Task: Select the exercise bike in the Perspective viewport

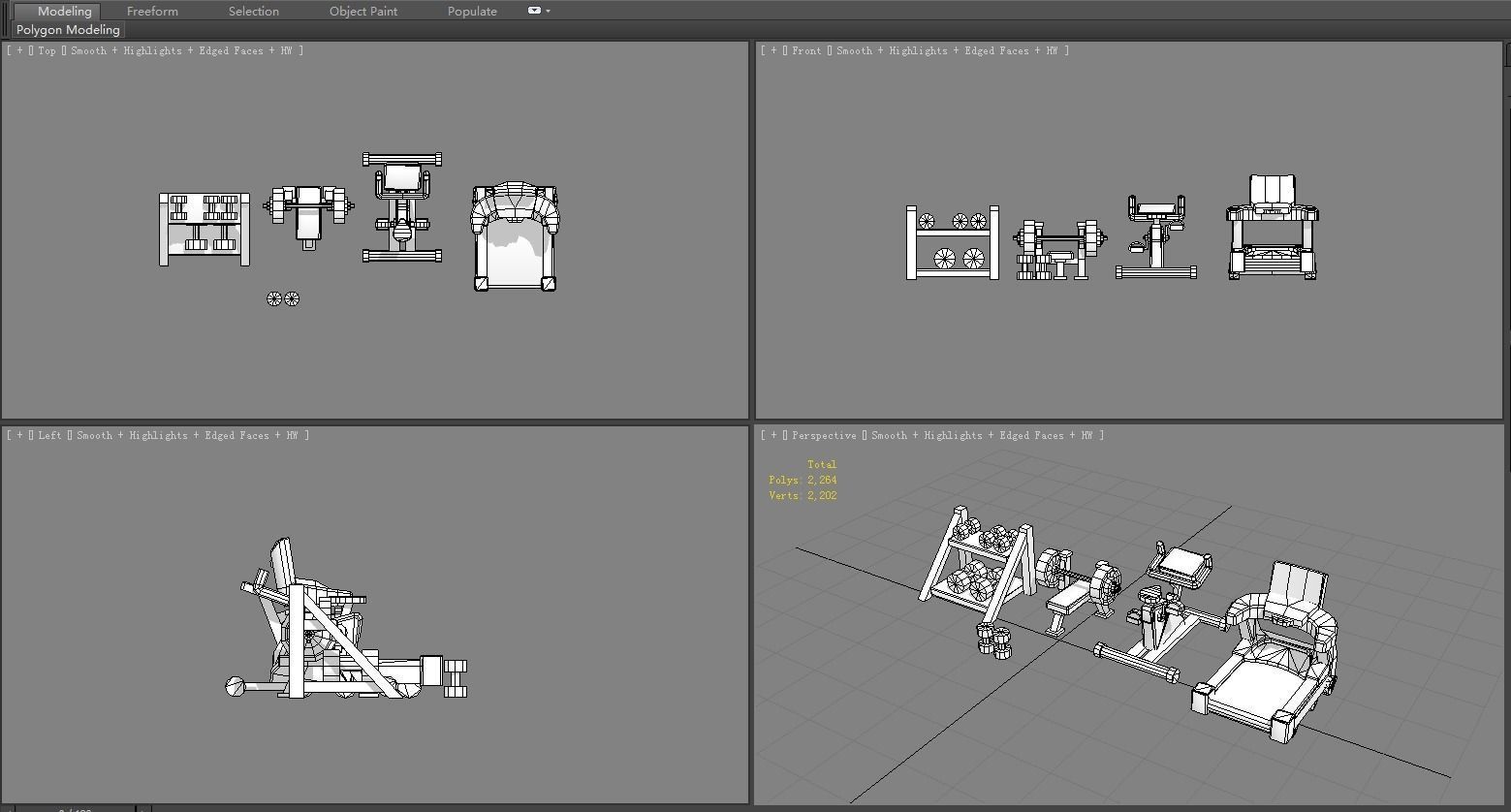Action: pyautogui.click(x=1158, y=615)
